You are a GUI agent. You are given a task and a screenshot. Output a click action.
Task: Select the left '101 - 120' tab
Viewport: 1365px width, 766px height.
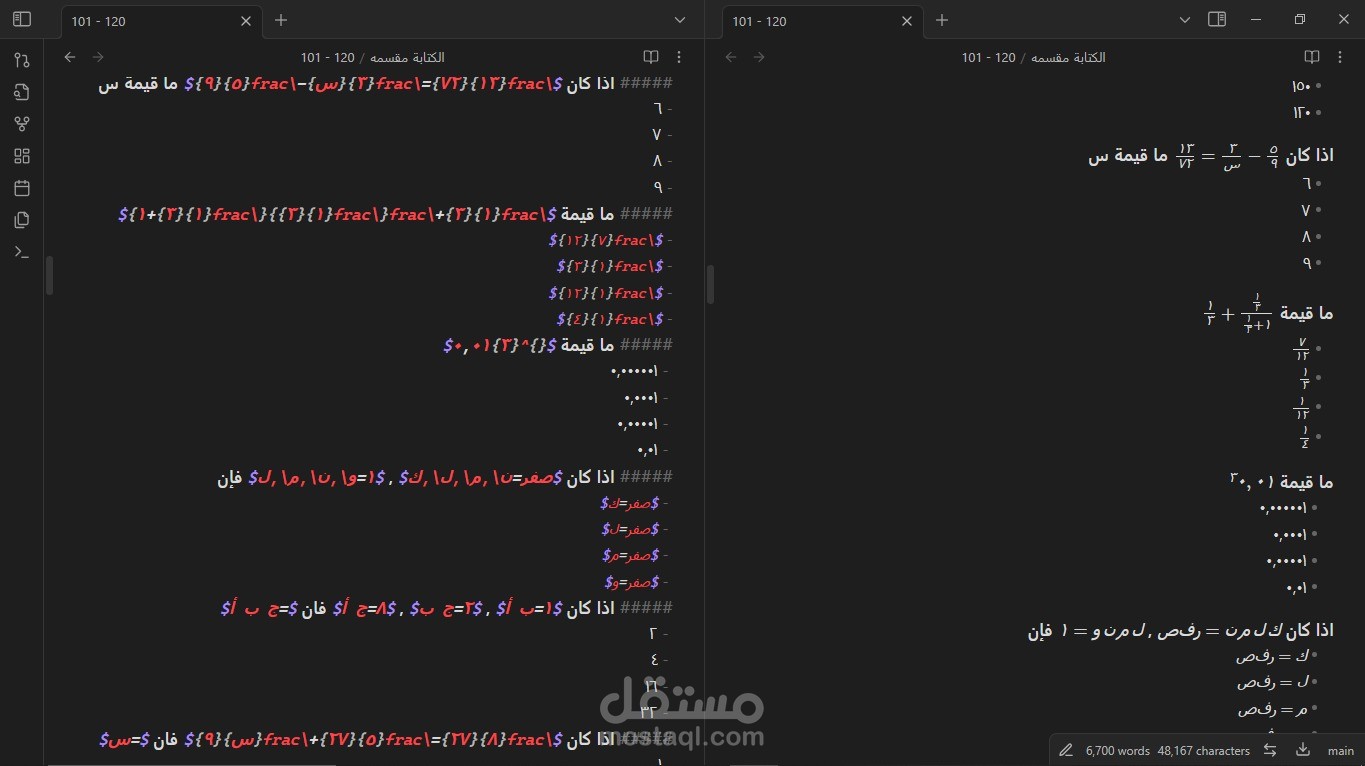(98, 21)
